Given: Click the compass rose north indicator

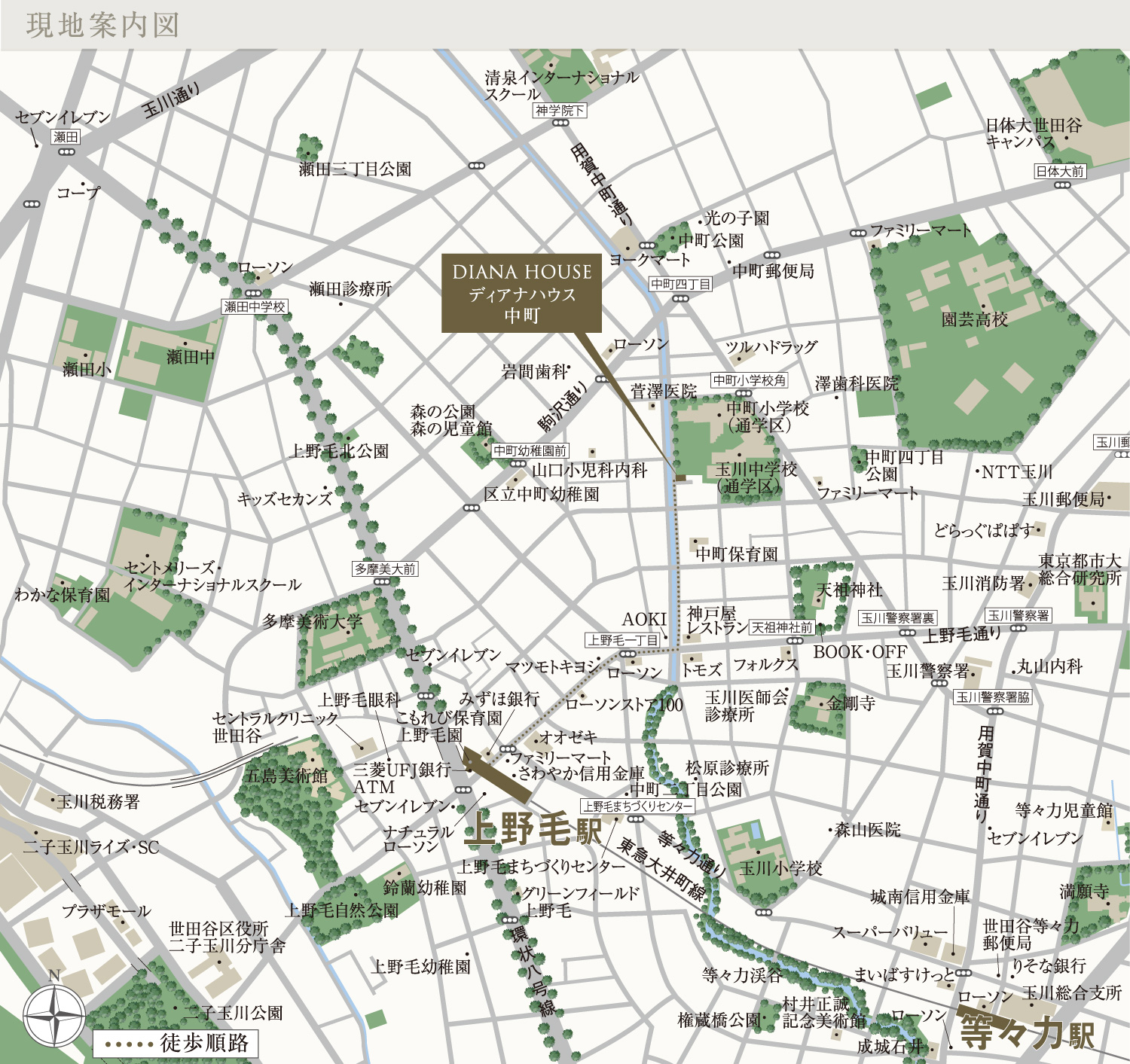Looking at the screenshot, I should click(x=54, y=1015).
